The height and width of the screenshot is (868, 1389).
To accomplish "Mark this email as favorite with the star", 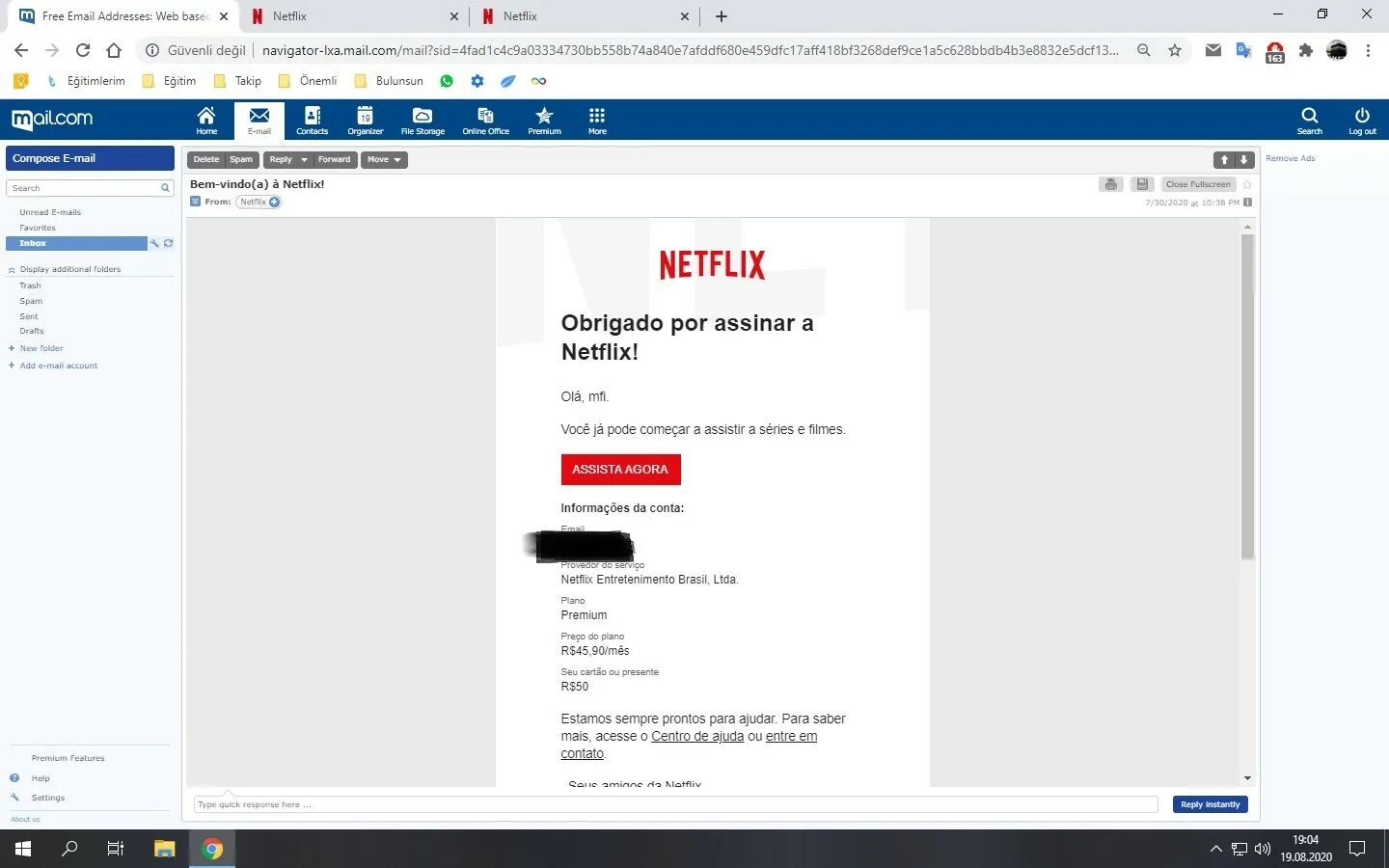I will (x=1247, y=184).
